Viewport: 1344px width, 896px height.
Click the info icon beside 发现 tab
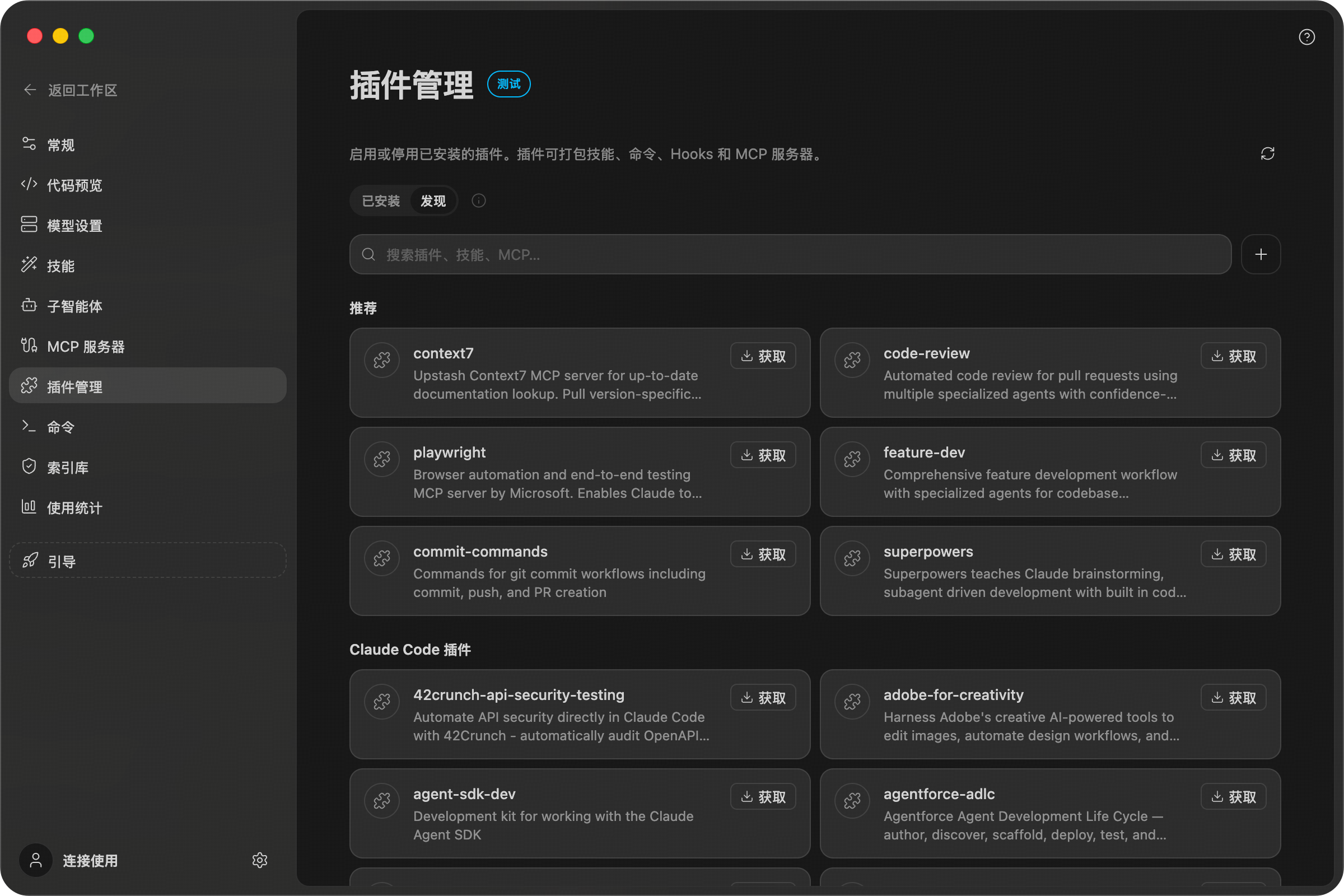[479, 200]
